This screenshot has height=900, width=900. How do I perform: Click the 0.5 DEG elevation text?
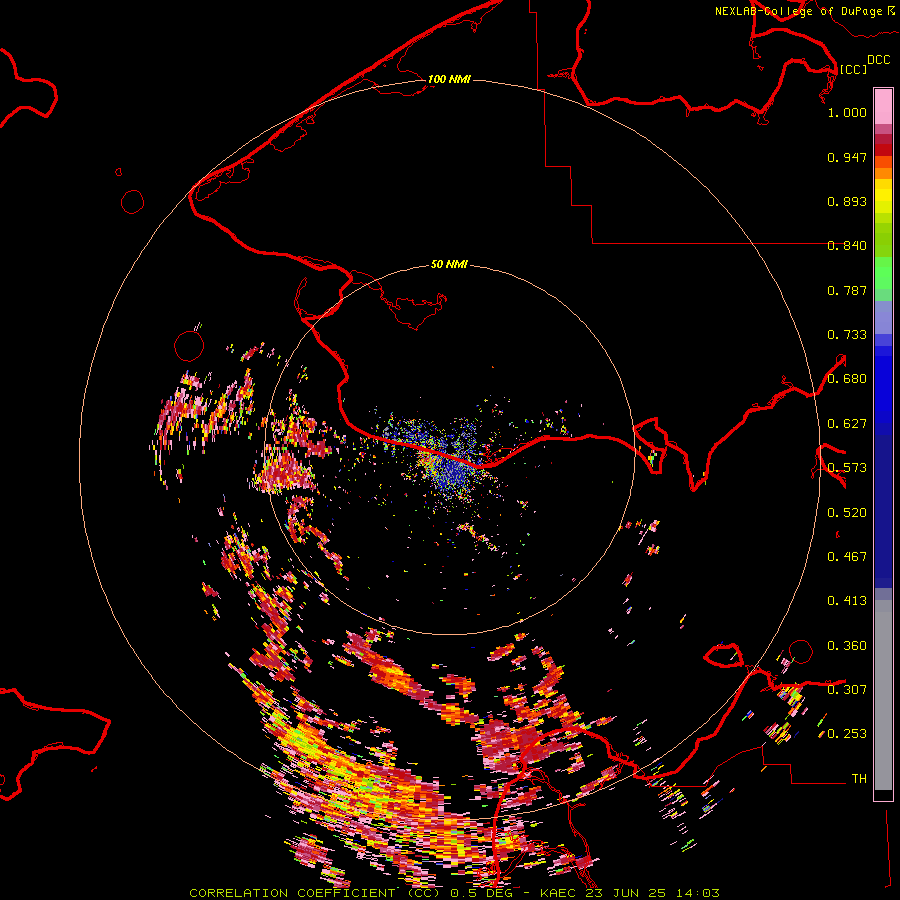pos(481,893)
